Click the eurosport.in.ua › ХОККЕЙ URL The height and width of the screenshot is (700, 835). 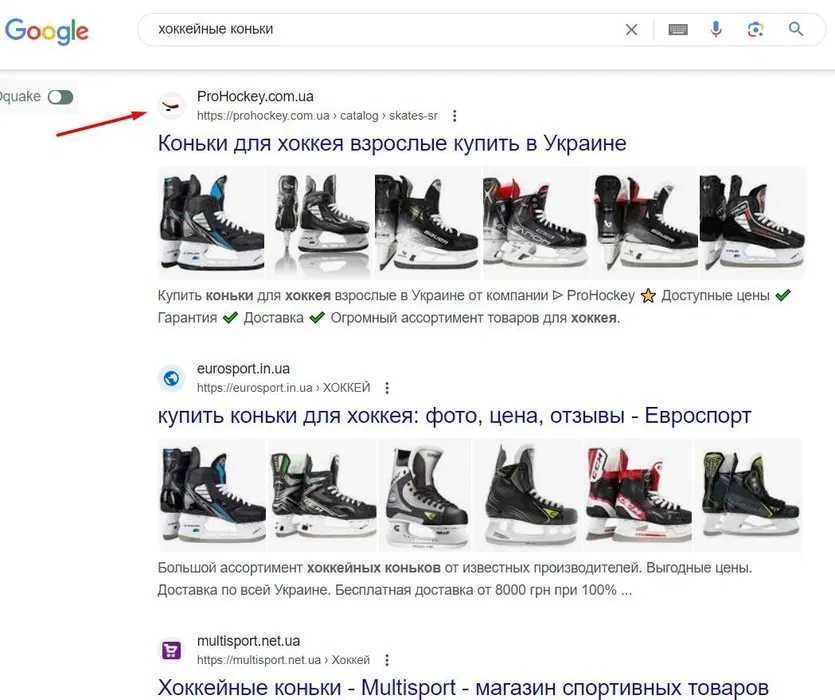[283, 388]
